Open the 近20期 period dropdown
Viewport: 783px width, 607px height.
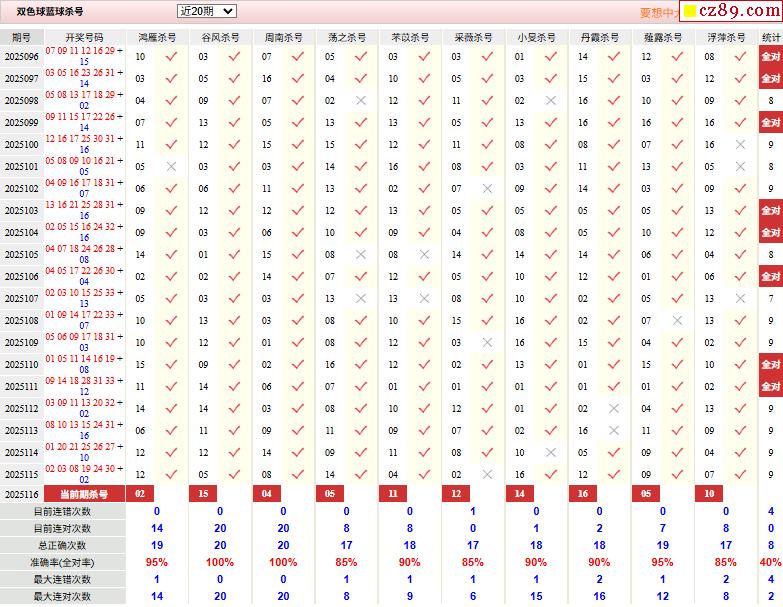(x=206, y=11)
